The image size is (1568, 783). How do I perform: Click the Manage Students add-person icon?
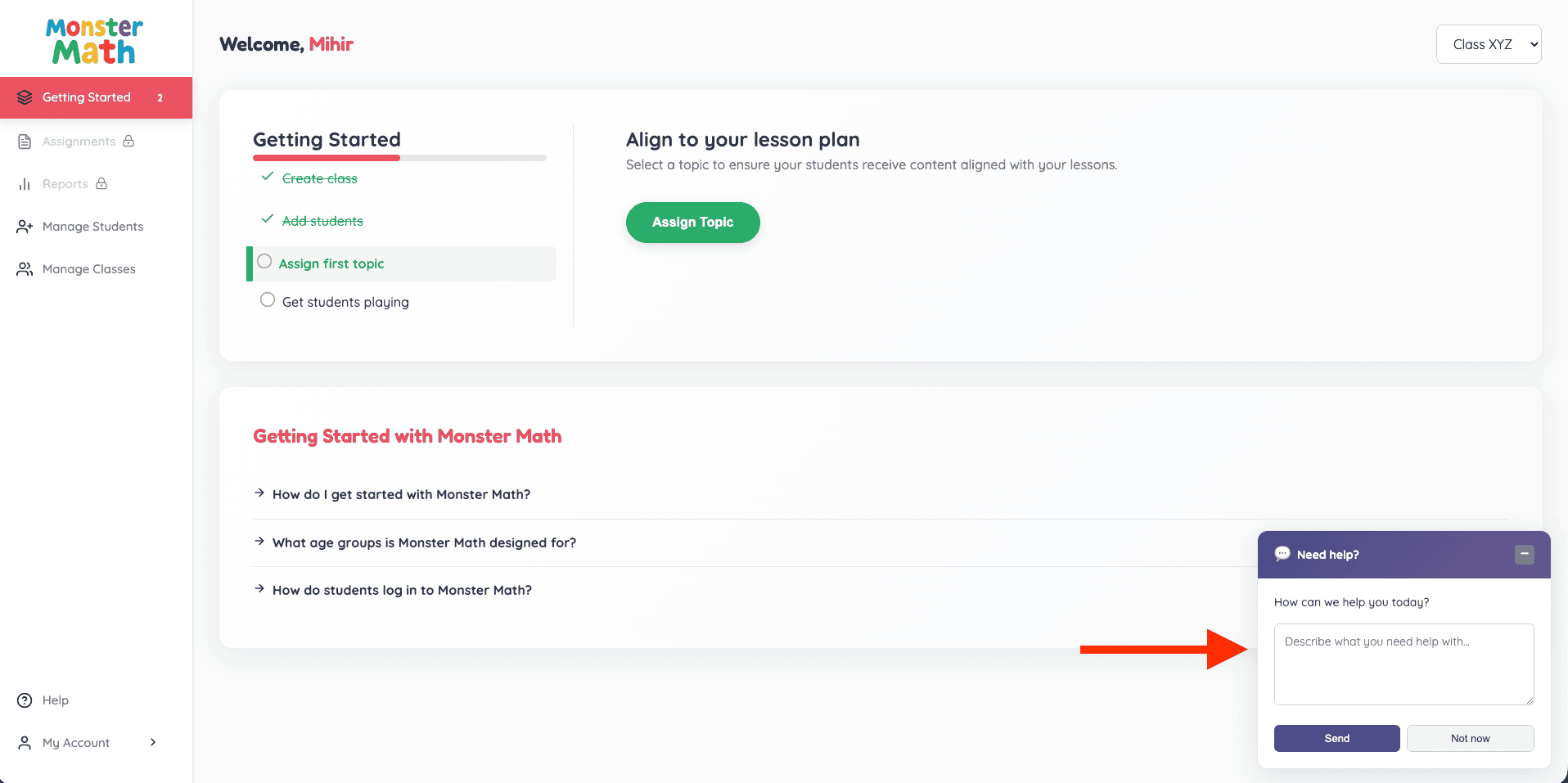25,227
